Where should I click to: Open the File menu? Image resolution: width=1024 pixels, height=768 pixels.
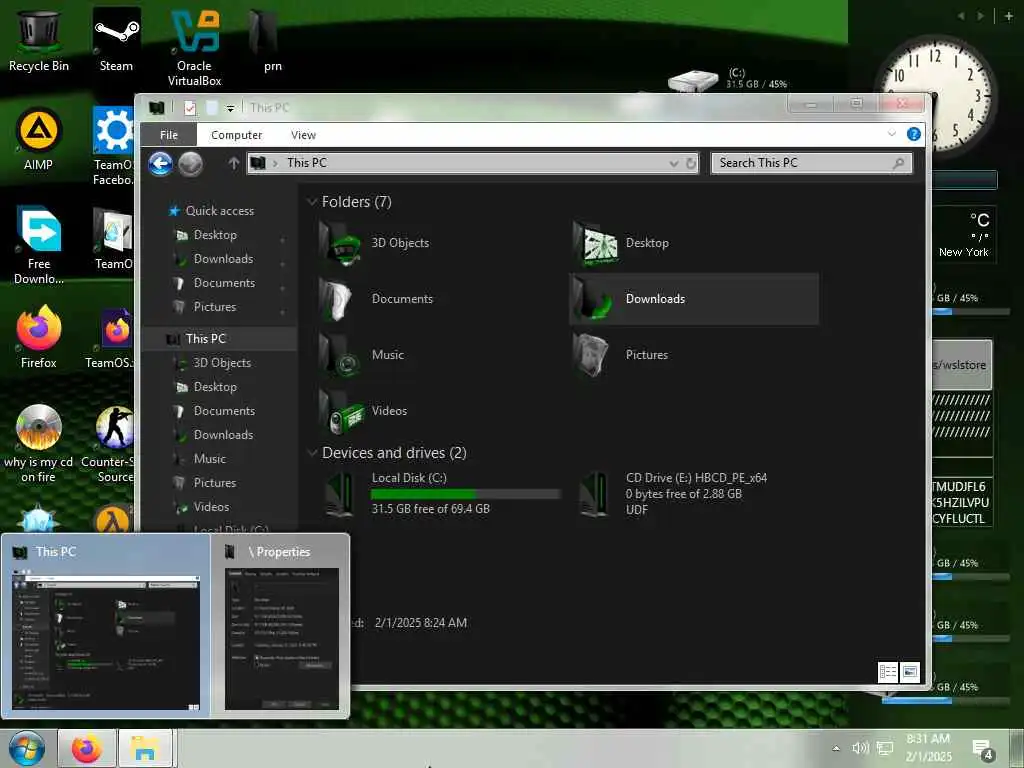point(168,135)
